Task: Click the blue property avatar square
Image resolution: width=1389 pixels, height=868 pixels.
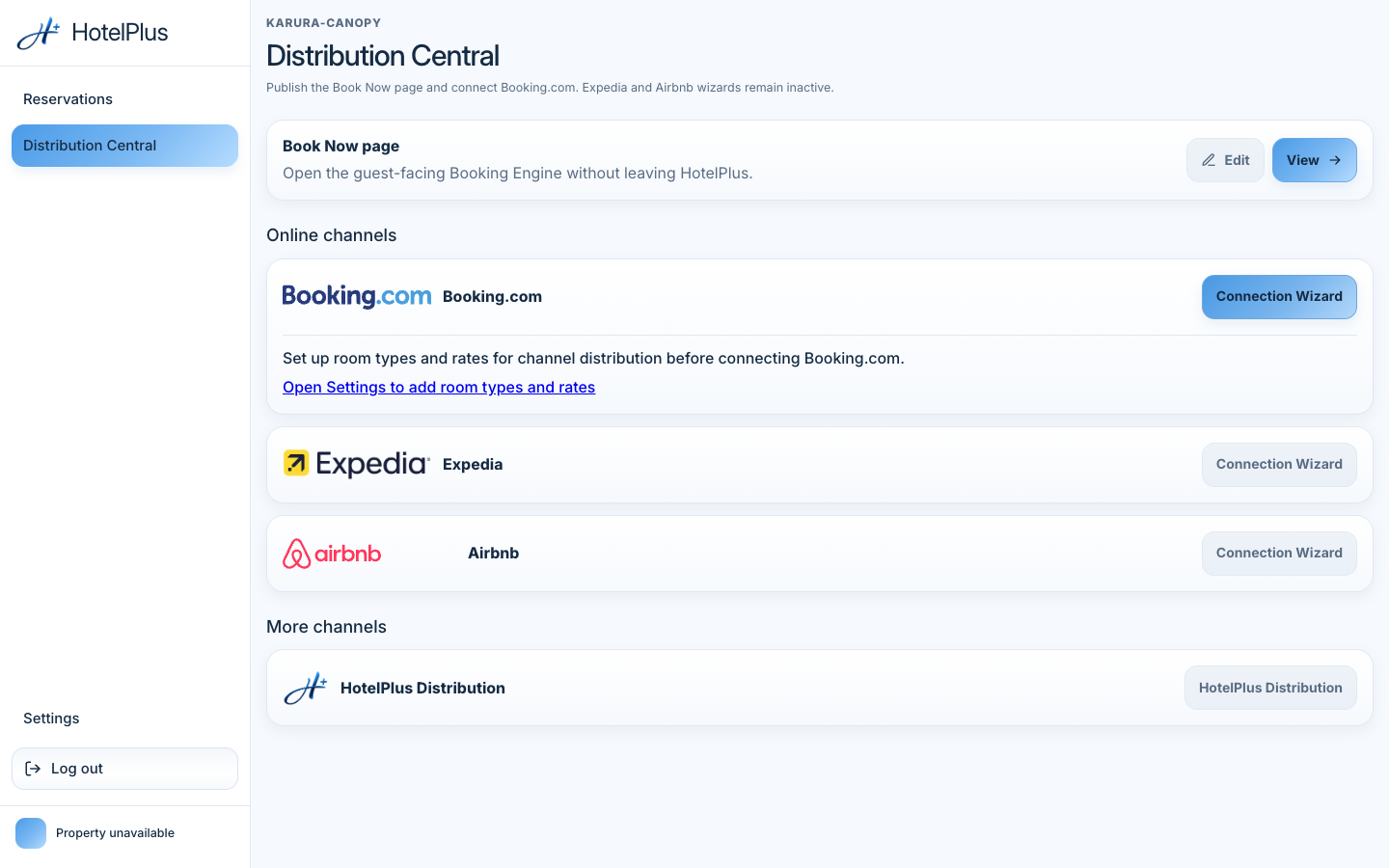Action: (x=31, y=833)
